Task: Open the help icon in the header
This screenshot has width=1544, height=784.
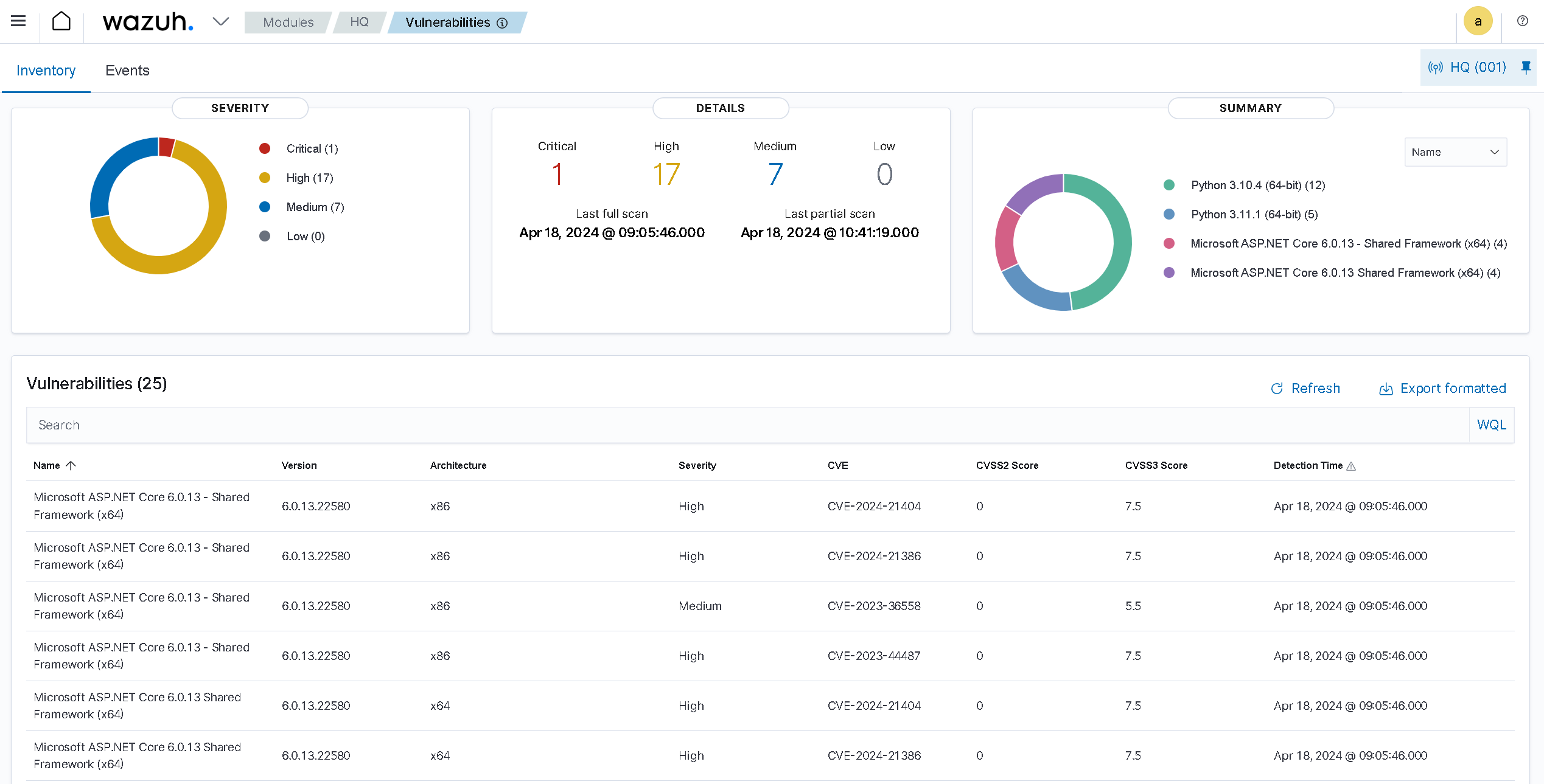Action: click(1522, 21)
